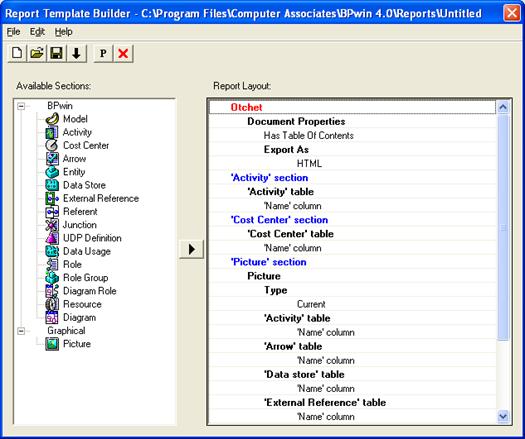Screen dimensions: 525x439
Task: Select the 'Cost Center' section row
Action: [352, 220]
